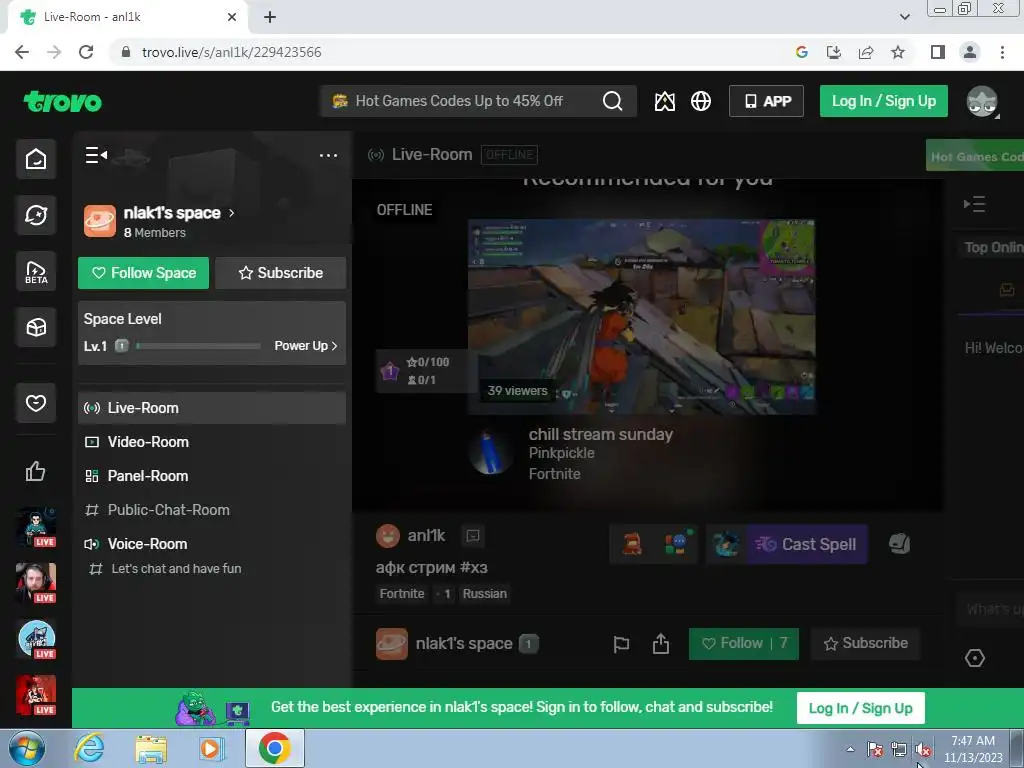1024x768 pixels.
Task: Open the Recommended thumbs-up sidebar icon
Action: pyautogui.click(x=36, y=472)
